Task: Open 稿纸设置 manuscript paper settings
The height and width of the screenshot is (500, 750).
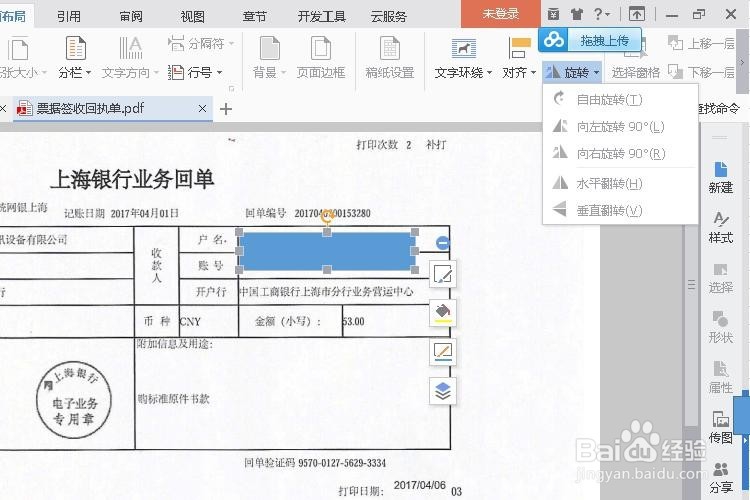Action: click(389, 58)
